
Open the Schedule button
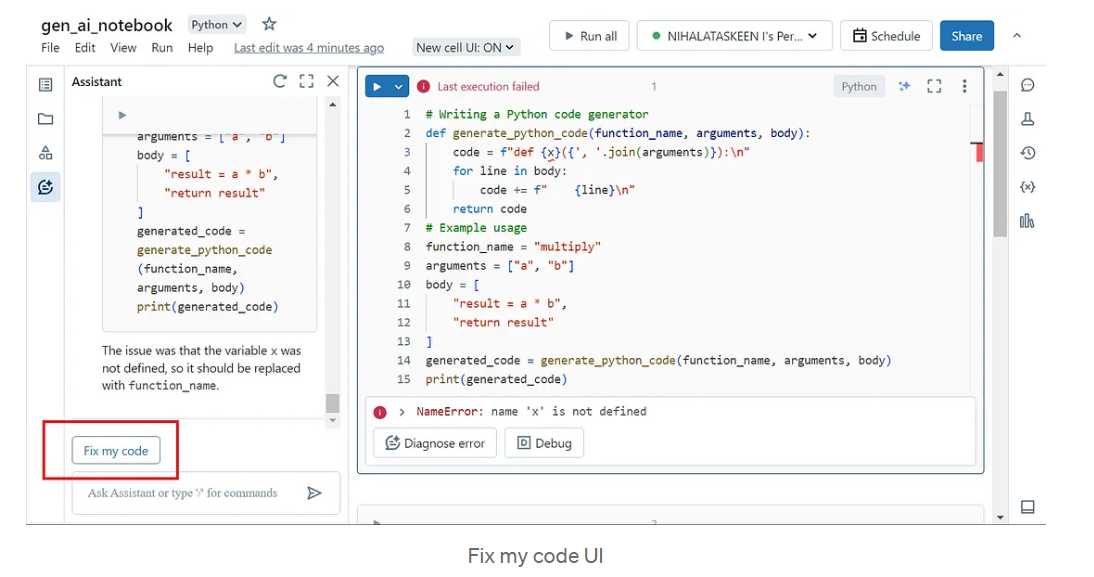coord(886,36)
